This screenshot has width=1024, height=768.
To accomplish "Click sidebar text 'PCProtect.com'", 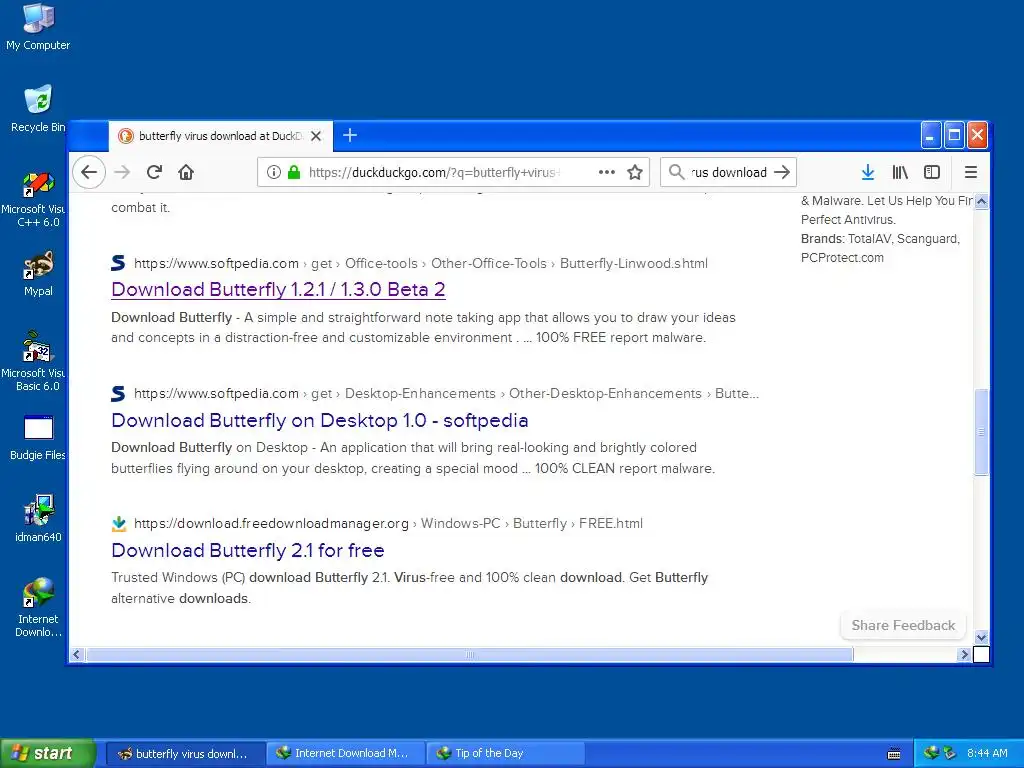I will [x=842, y=257].
